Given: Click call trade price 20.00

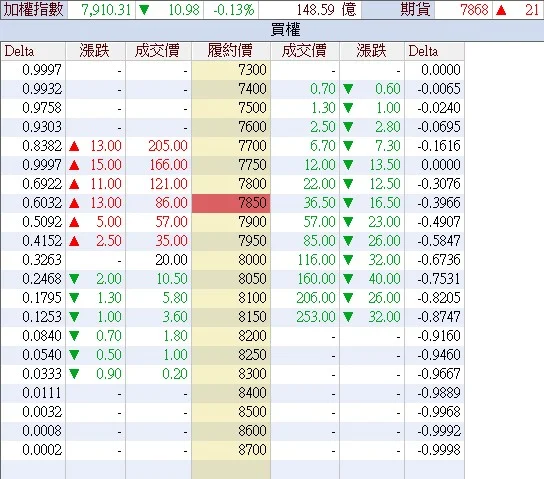Looking at the screenshot, I should click(x=171, y=260).
